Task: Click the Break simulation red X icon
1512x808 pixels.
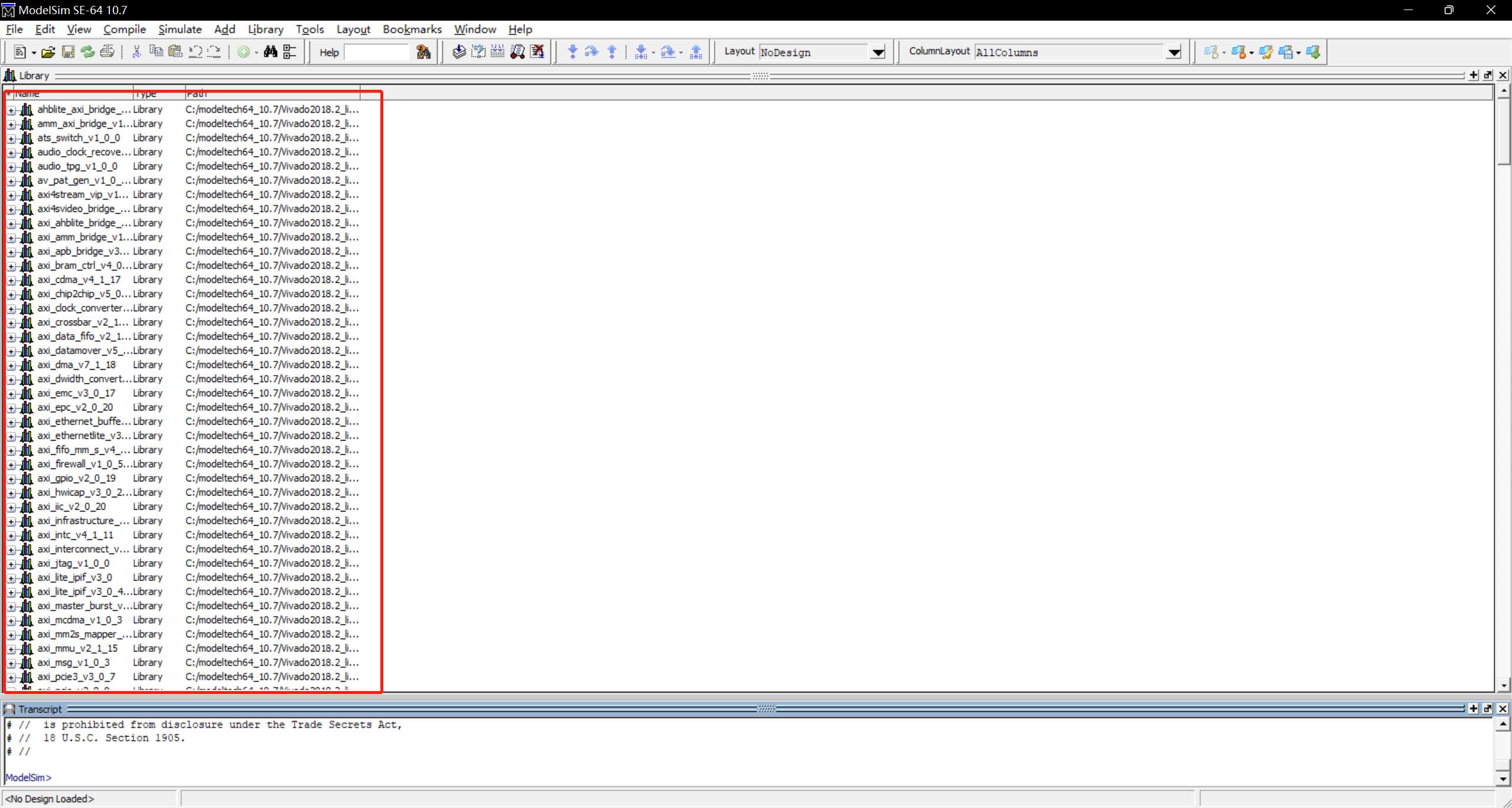Action: [x=537, y=53]
